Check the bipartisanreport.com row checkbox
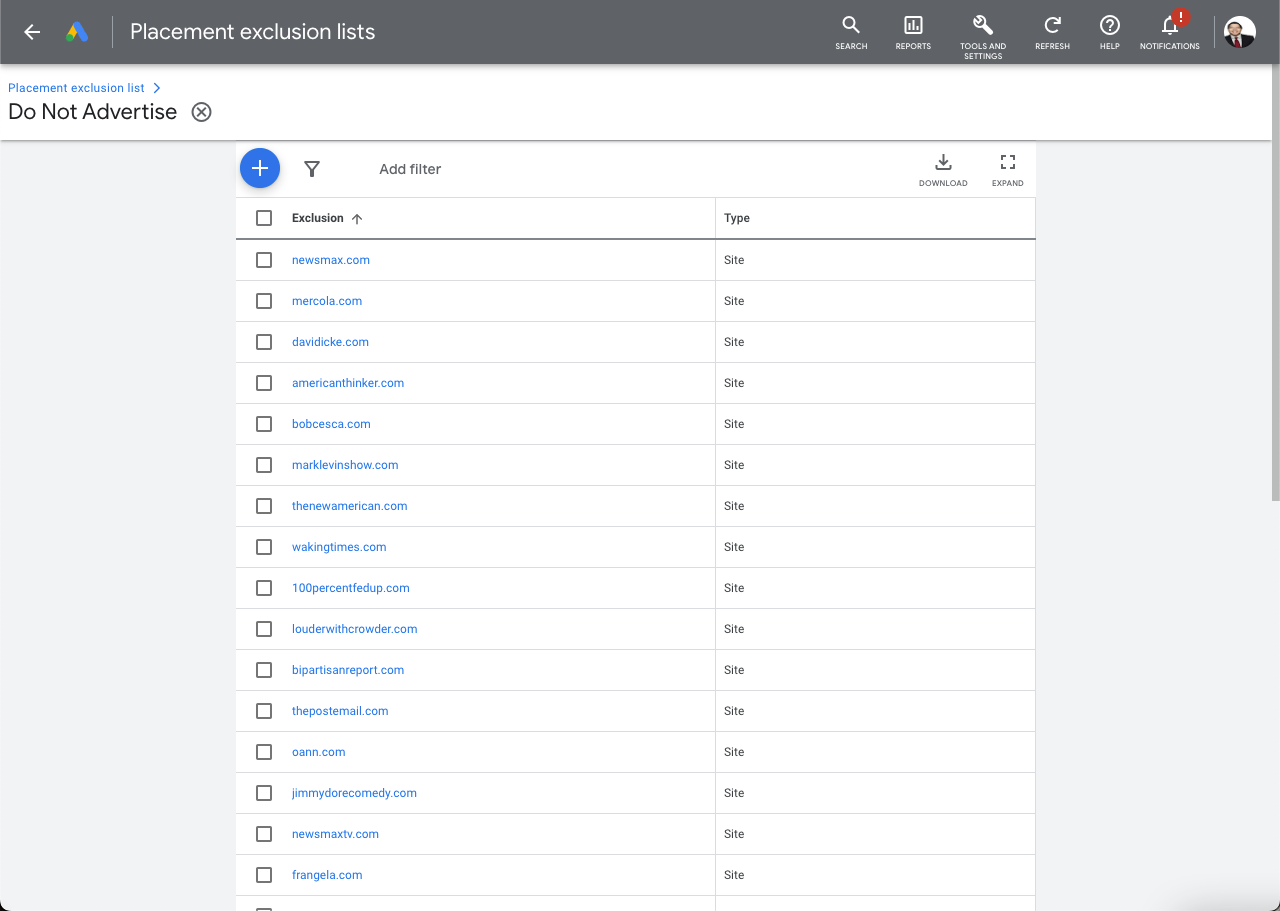Screen dimensions: 1280x911 [x=264, y=670]
